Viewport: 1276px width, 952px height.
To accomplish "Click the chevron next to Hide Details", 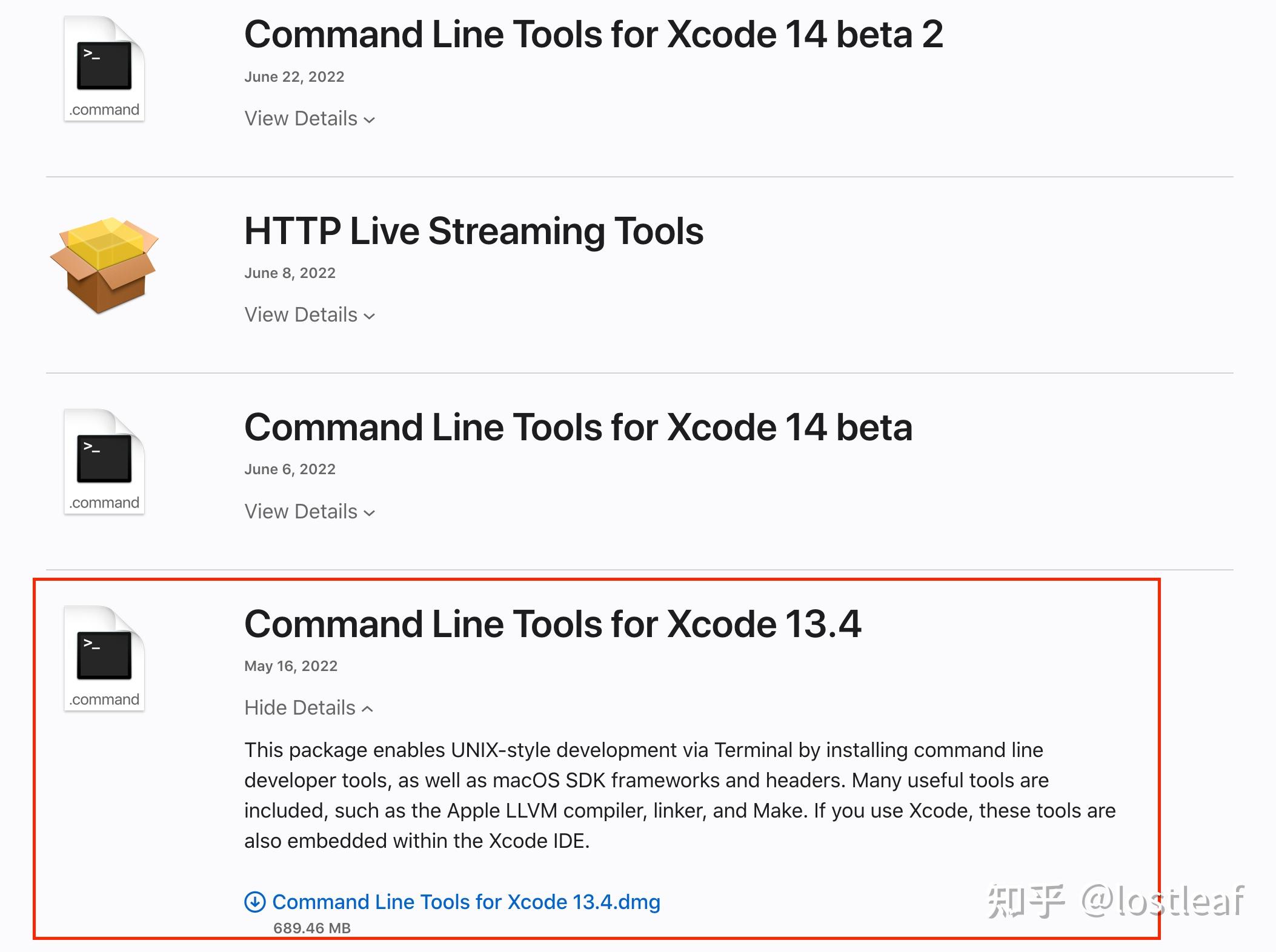I will point(367,709).
